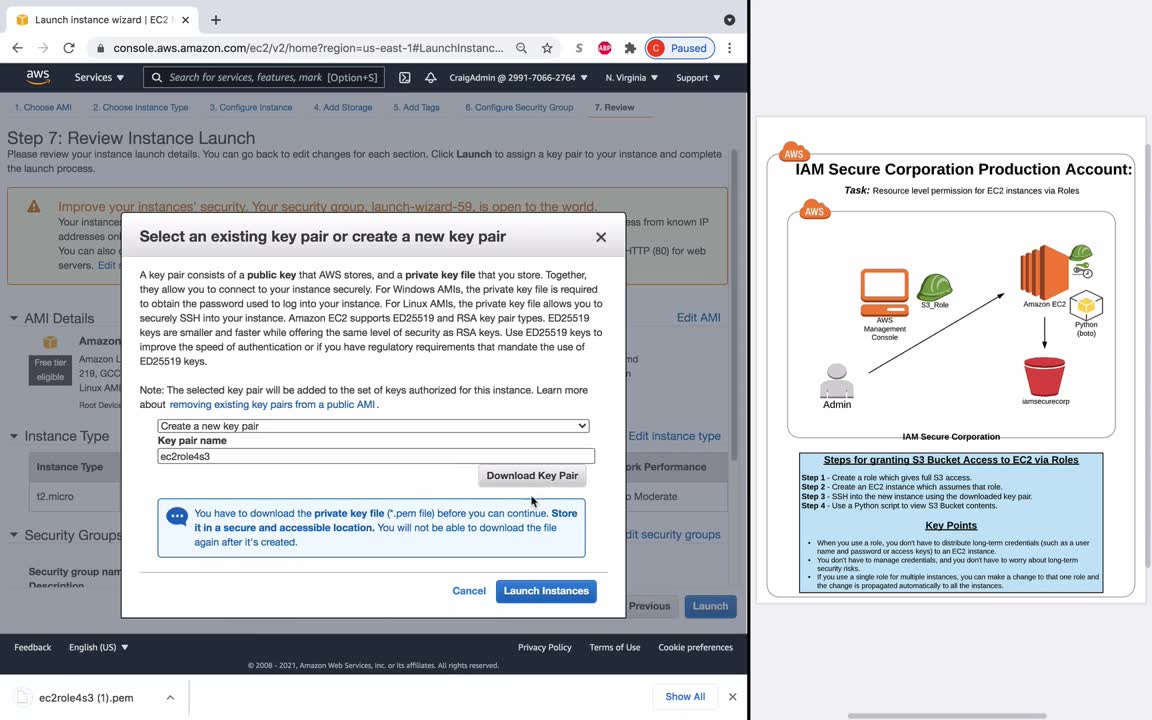Image resolution: width=1152 pixels, height=720 pixels.
Task: Open the Chrome extensions puzzle icon
Action: [630, 48]
